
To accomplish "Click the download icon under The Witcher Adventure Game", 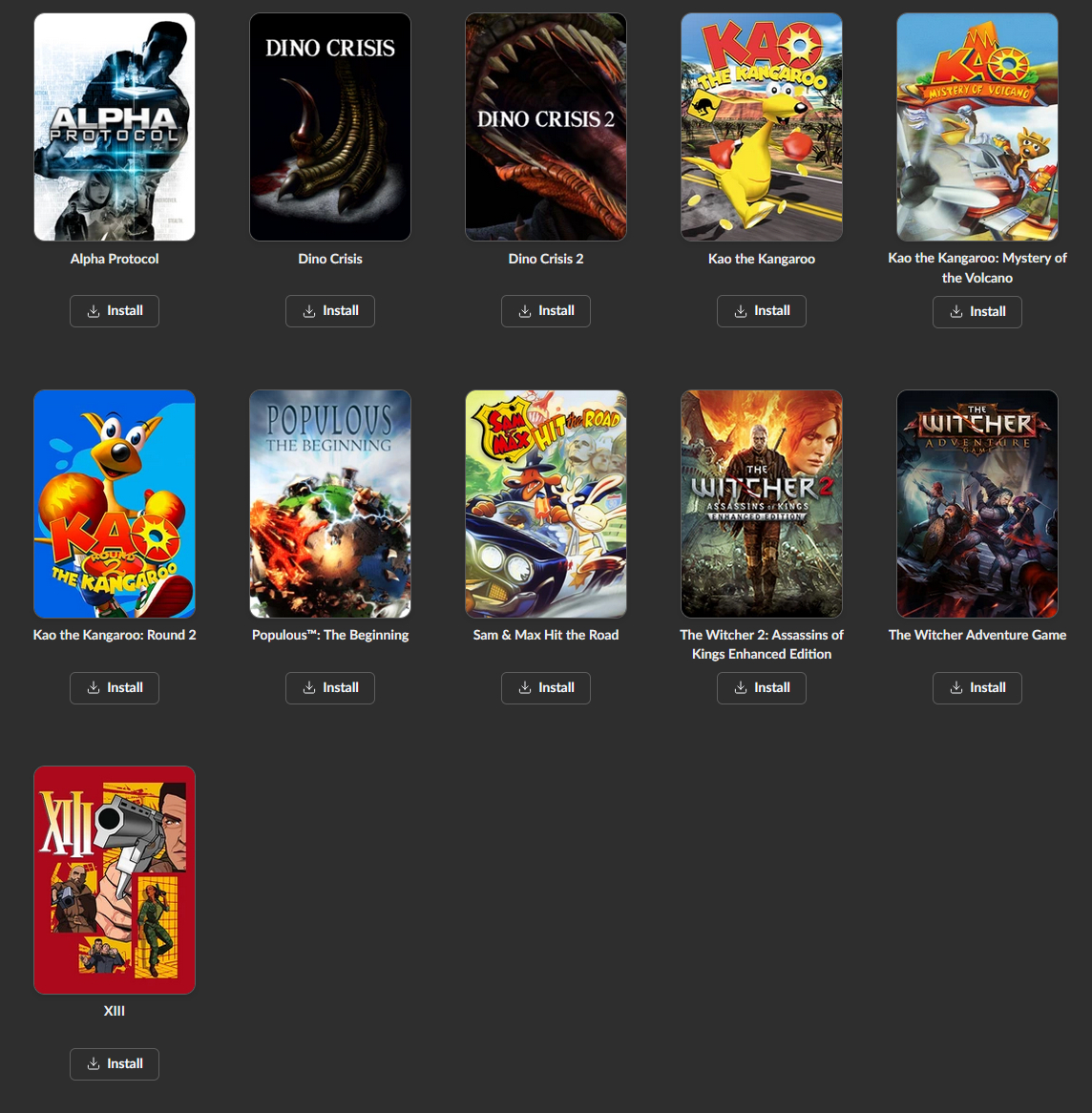I will (956, 688).
